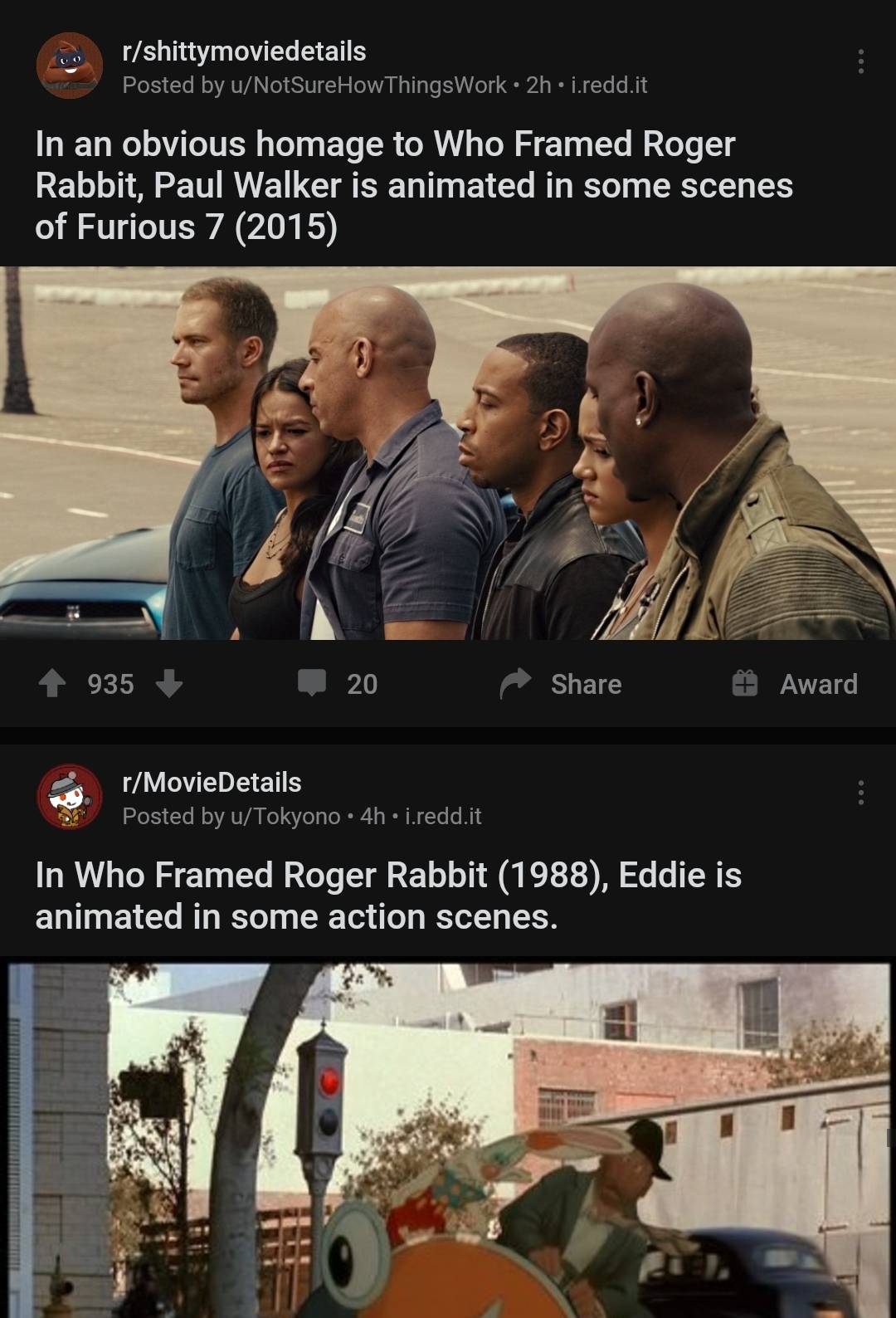The height and width of the screenshot is (1318, 896).
Task: Visit r/shittymoviedetails subreddit link
Action: (x=244, y=51)
